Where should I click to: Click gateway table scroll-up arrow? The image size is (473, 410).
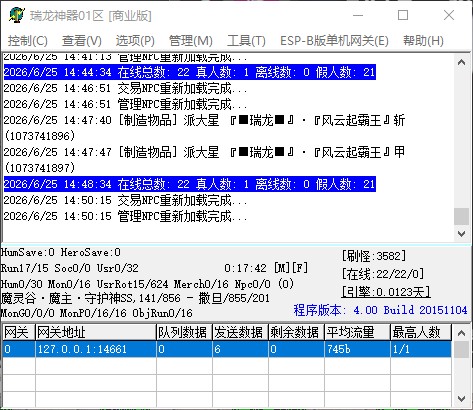click(x=461, y=333)
